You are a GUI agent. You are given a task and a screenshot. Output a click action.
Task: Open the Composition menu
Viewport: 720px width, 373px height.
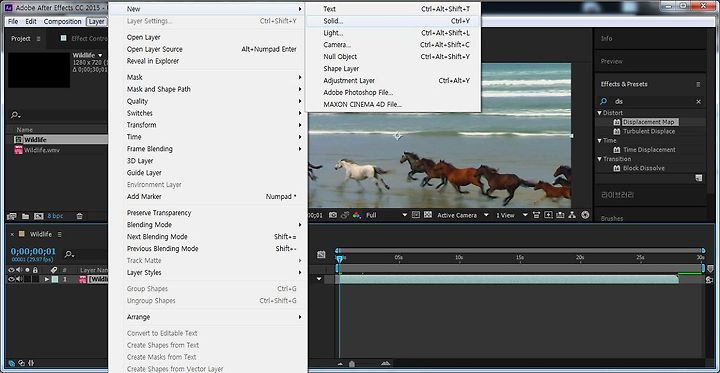point(62,22)
